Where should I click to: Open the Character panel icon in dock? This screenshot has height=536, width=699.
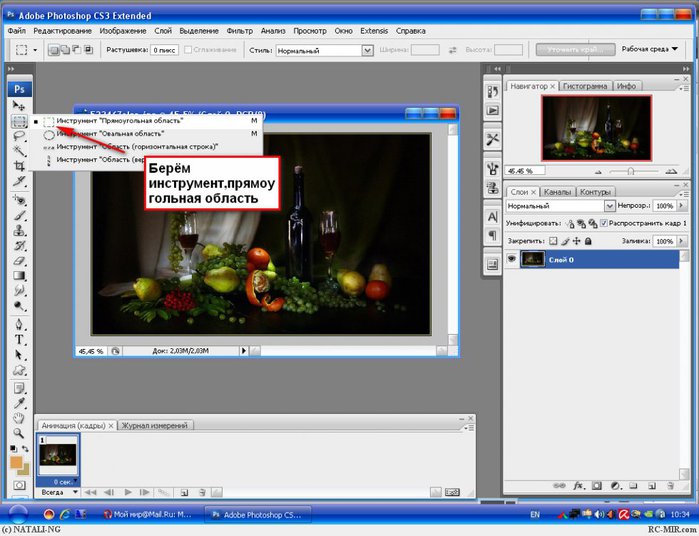point(492,217)
